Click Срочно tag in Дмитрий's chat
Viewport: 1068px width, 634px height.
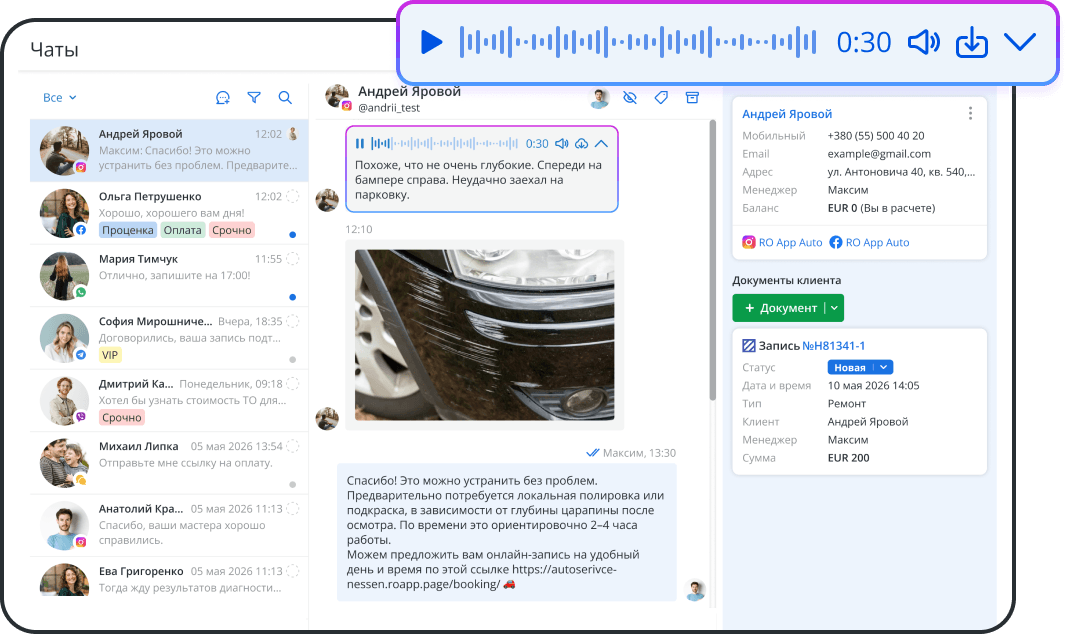122,417
